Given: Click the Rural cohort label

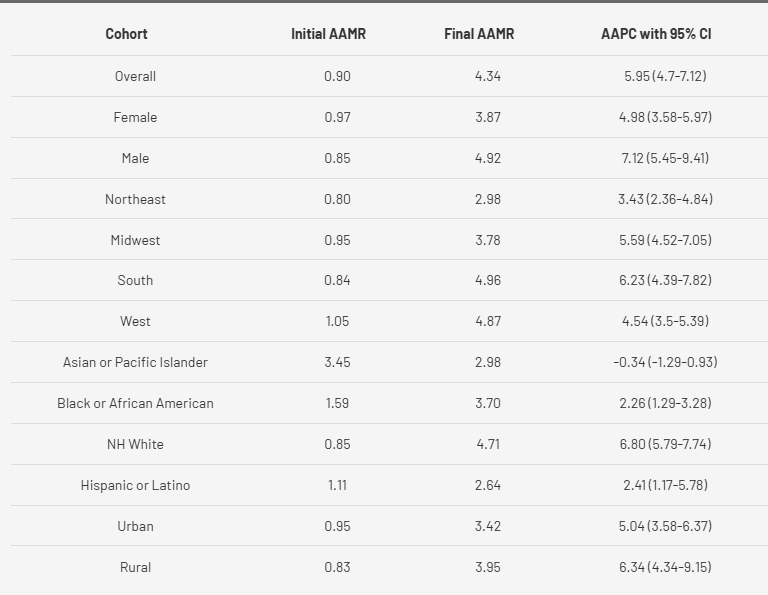Looking at the screenshot, I should click(x=135, y=567).
